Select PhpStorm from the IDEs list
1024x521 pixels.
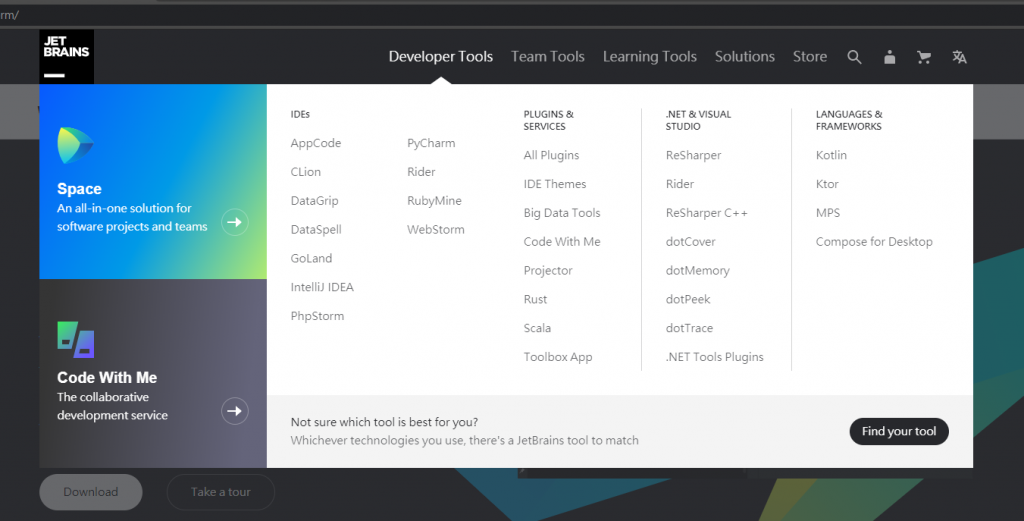[x=317, y=315]
